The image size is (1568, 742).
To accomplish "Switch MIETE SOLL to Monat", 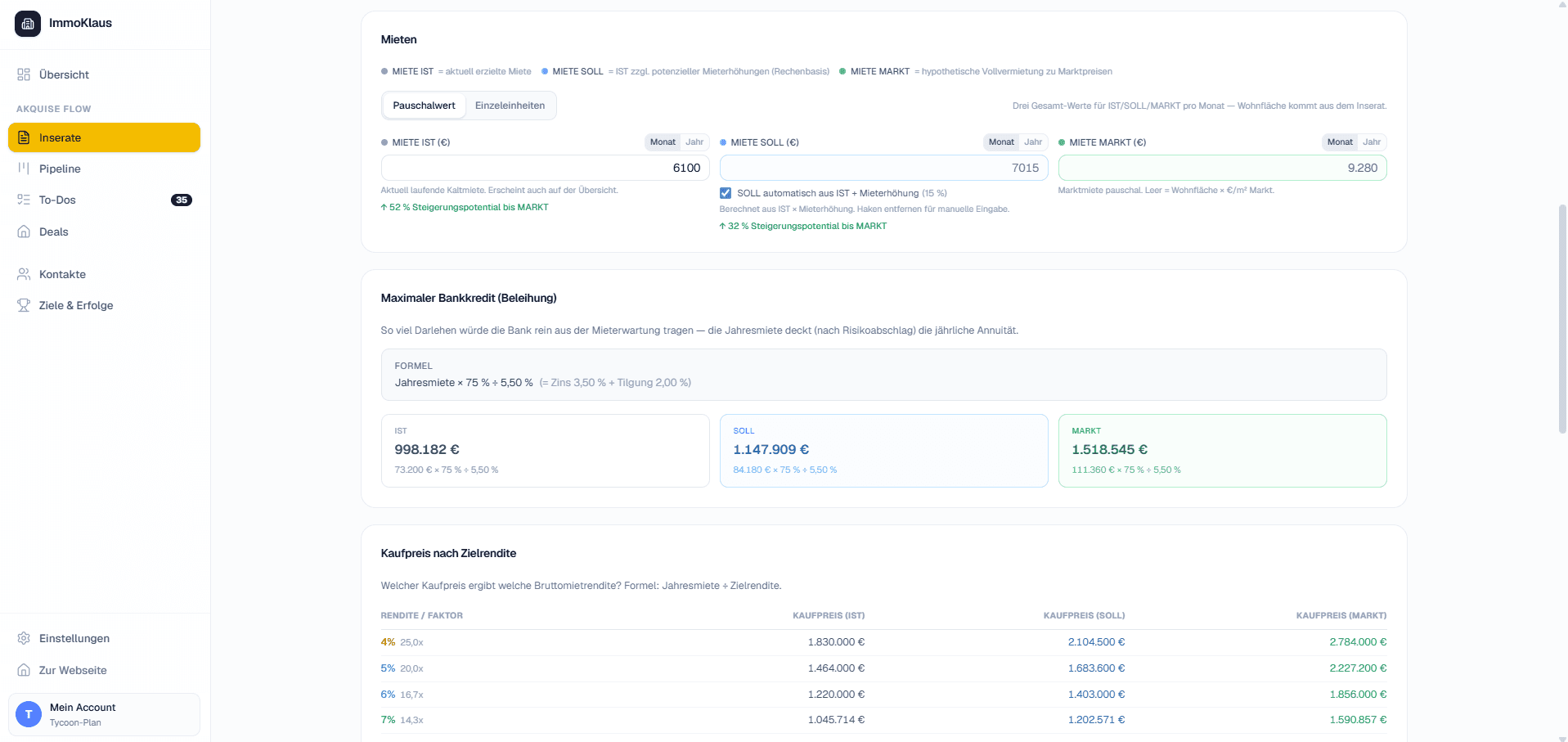I will pos(1001,142).
